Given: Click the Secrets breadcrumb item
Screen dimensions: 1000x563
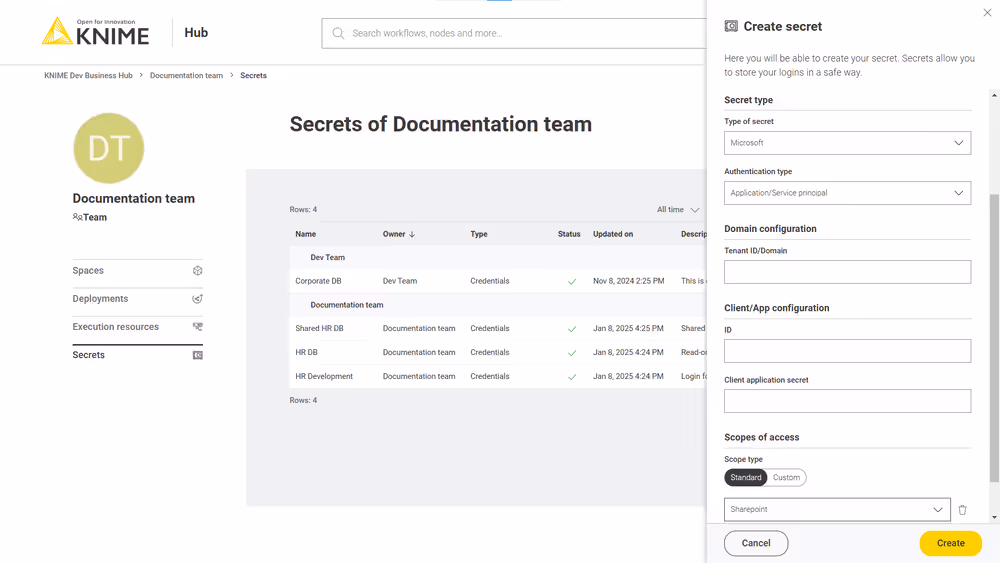Looking at the screenshot, I should point(253,75).
